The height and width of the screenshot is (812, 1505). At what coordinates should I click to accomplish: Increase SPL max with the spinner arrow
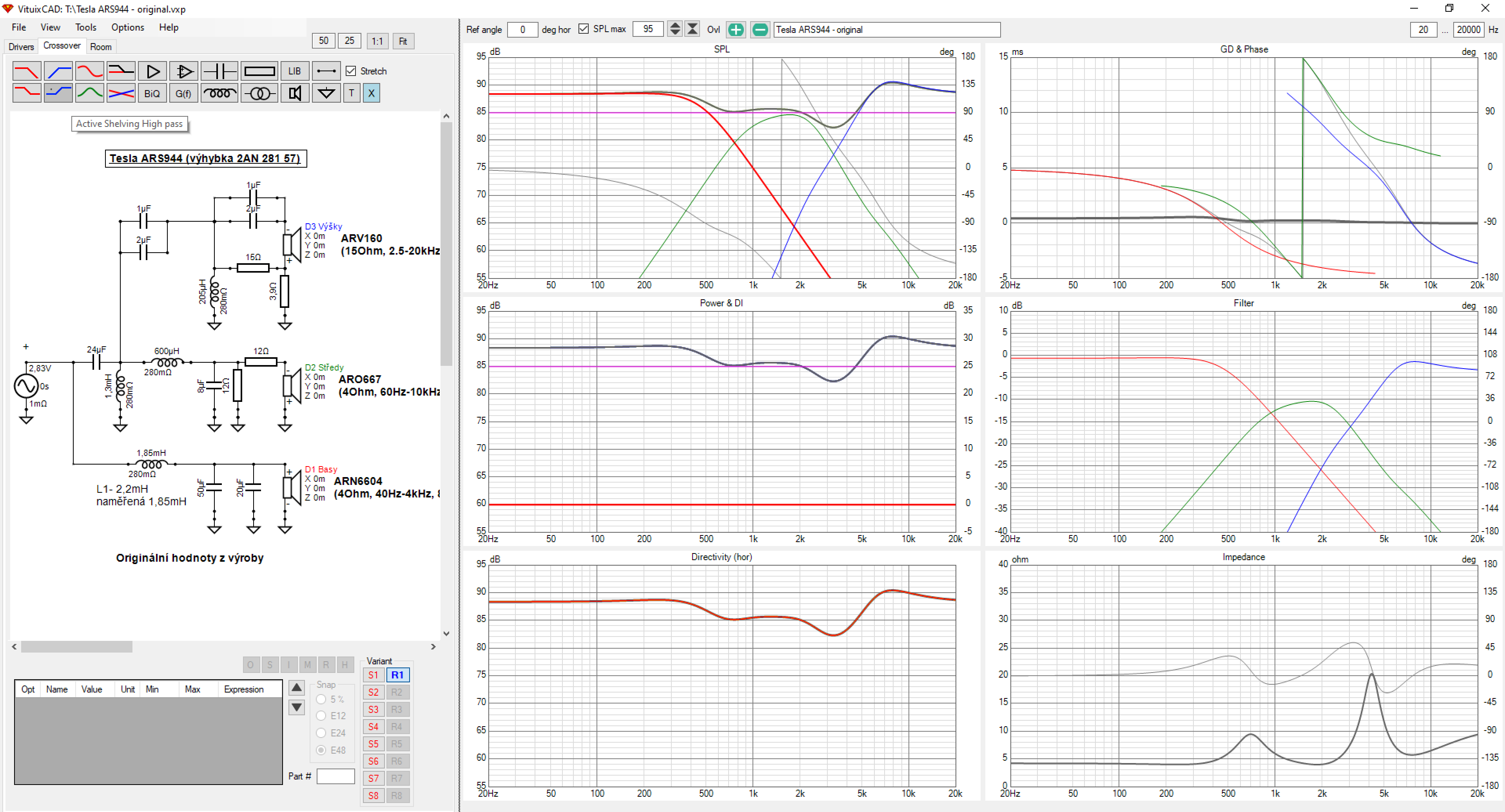click(x=675, y=25)
